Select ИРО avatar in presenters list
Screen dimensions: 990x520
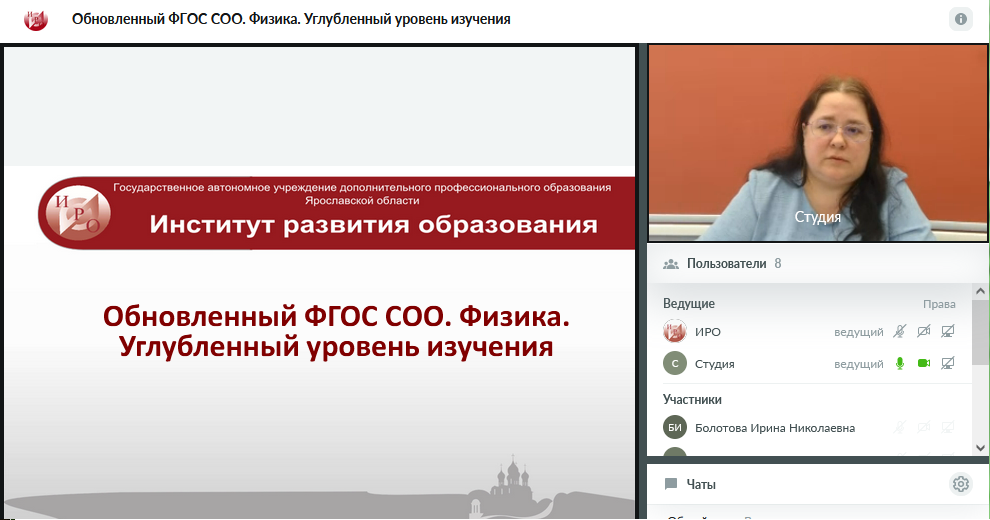[674, 331]
